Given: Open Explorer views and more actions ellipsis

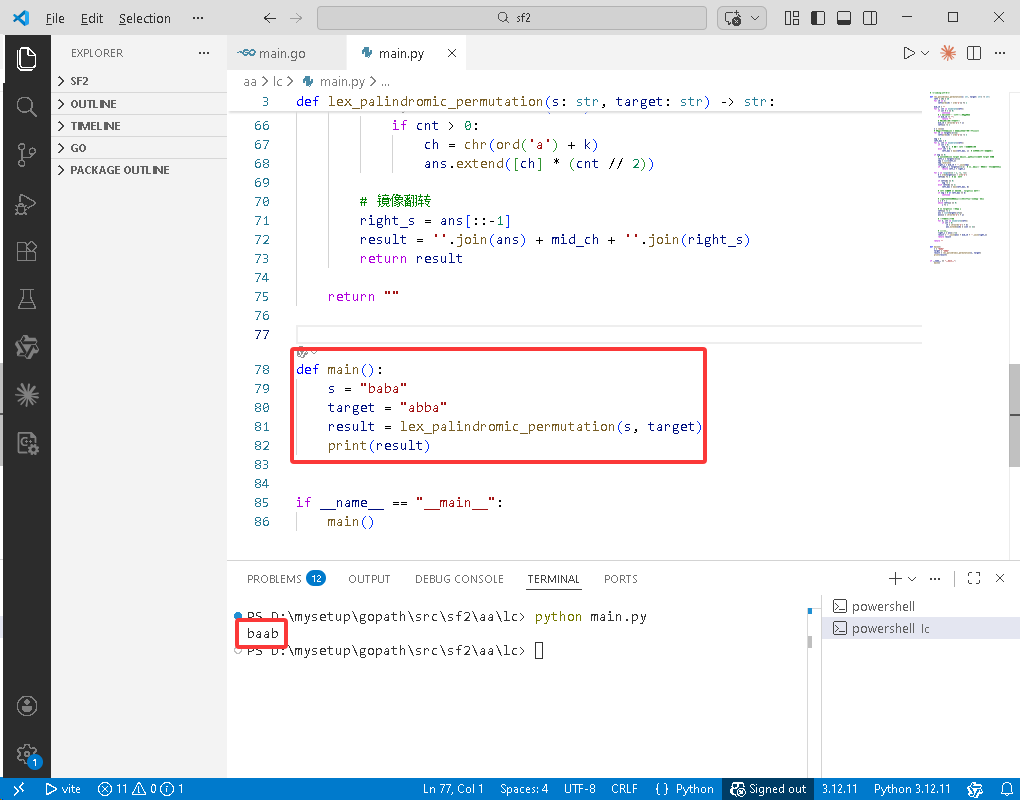Looking at the screenshot, I should pyautogui.click(x=204, y=53).
